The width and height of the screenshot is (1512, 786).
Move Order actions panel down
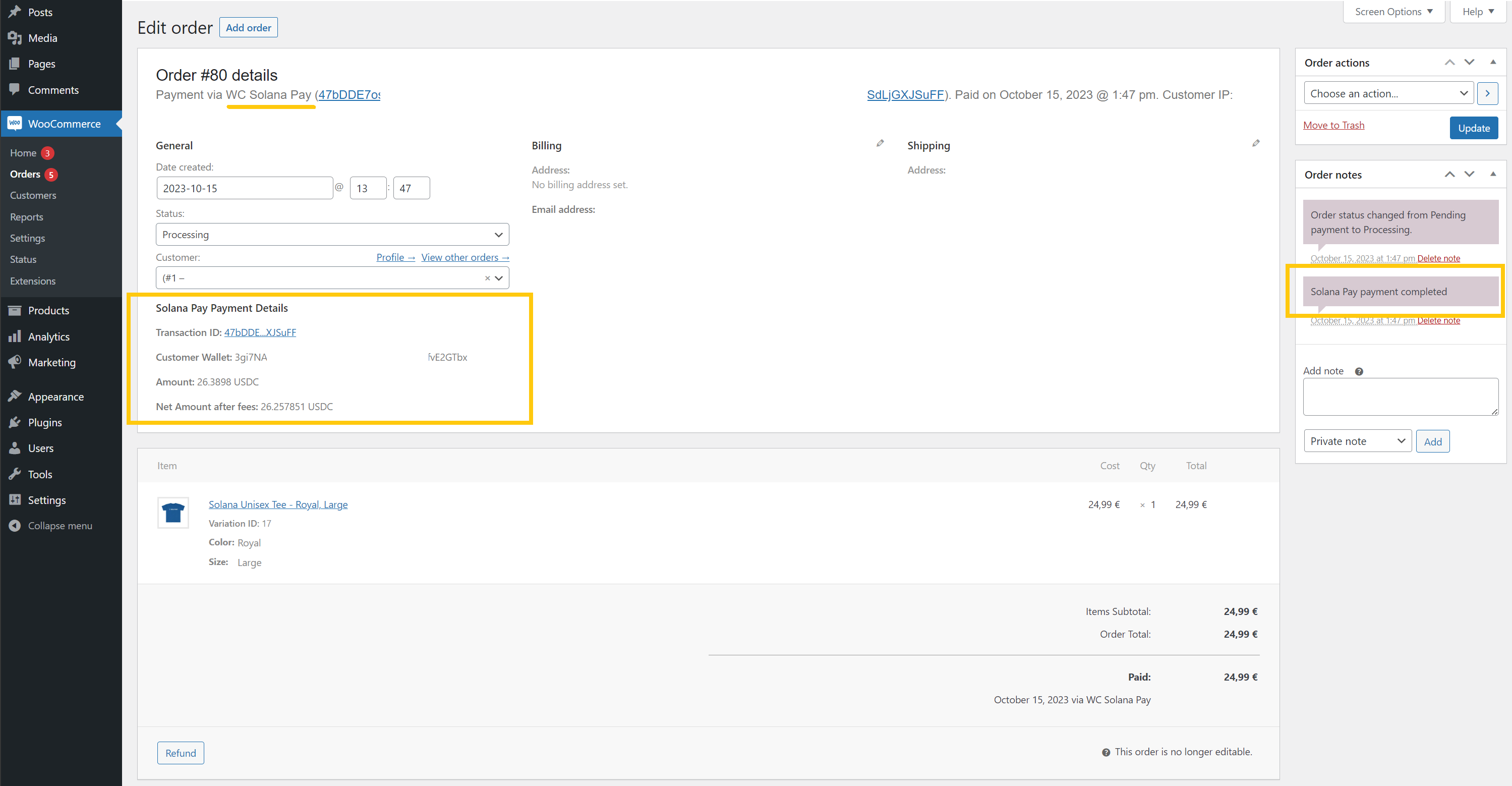pyautogui.click(x=1469, y=62)
